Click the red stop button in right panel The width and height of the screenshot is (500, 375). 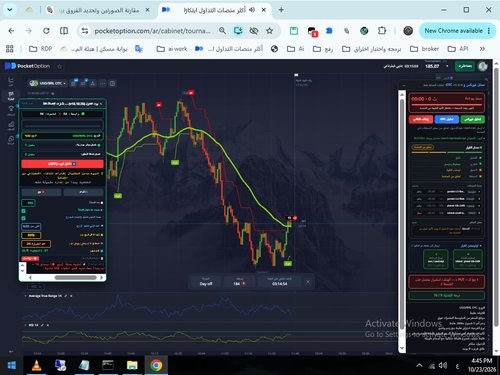[x=421, y=119]
